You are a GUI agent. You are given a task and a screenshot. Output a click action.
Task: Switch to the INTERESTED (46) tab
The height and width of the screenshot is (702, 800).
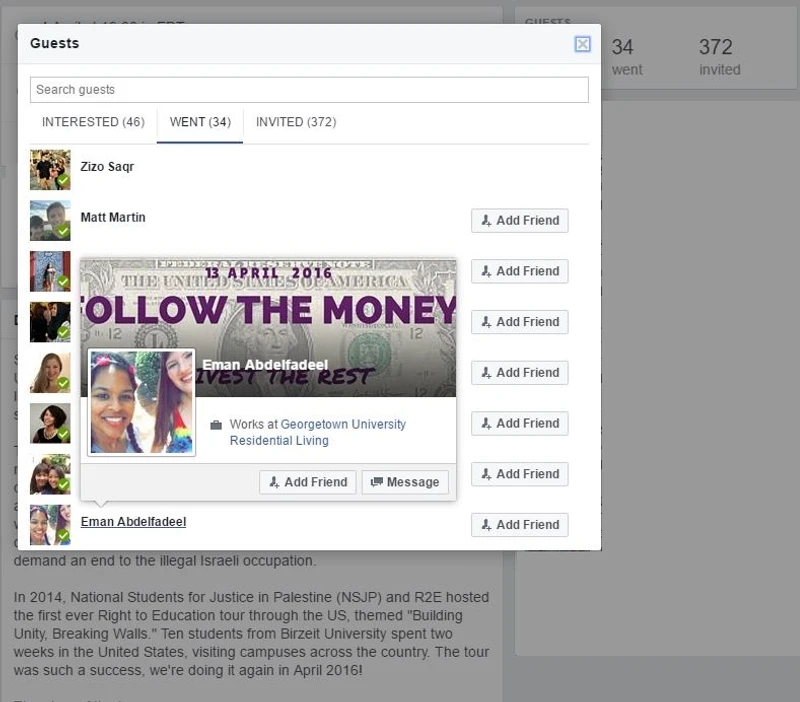tap(93, 122)
